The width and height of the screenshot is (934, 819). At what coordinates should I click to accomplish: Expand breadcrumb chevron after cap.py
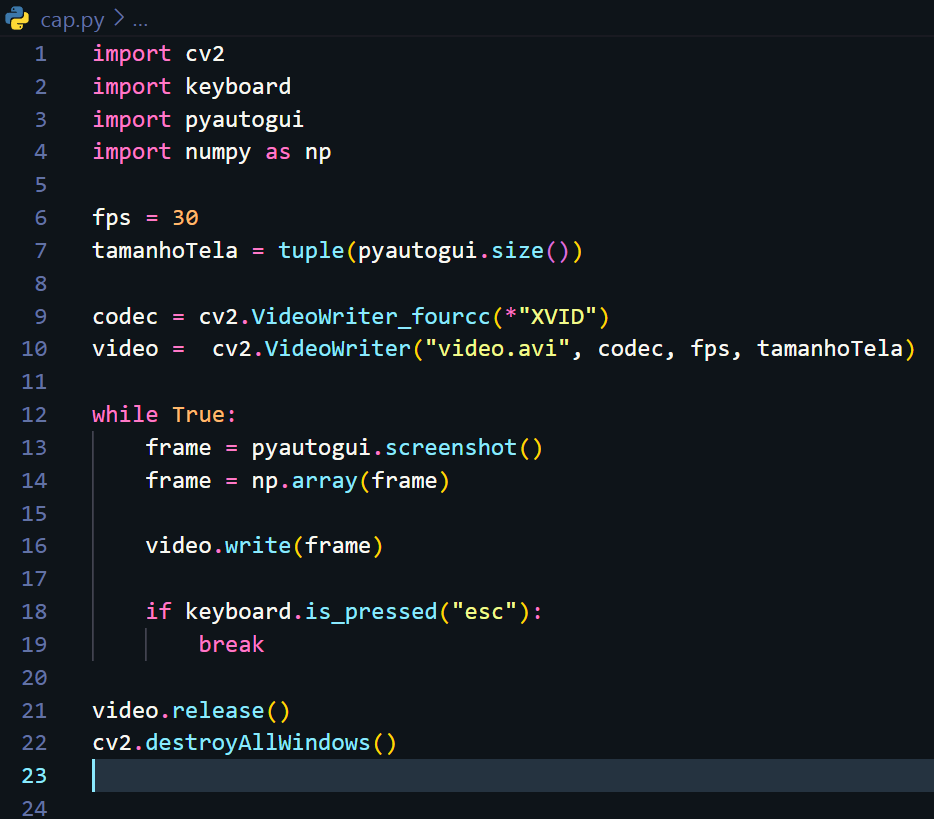point(119,18)
